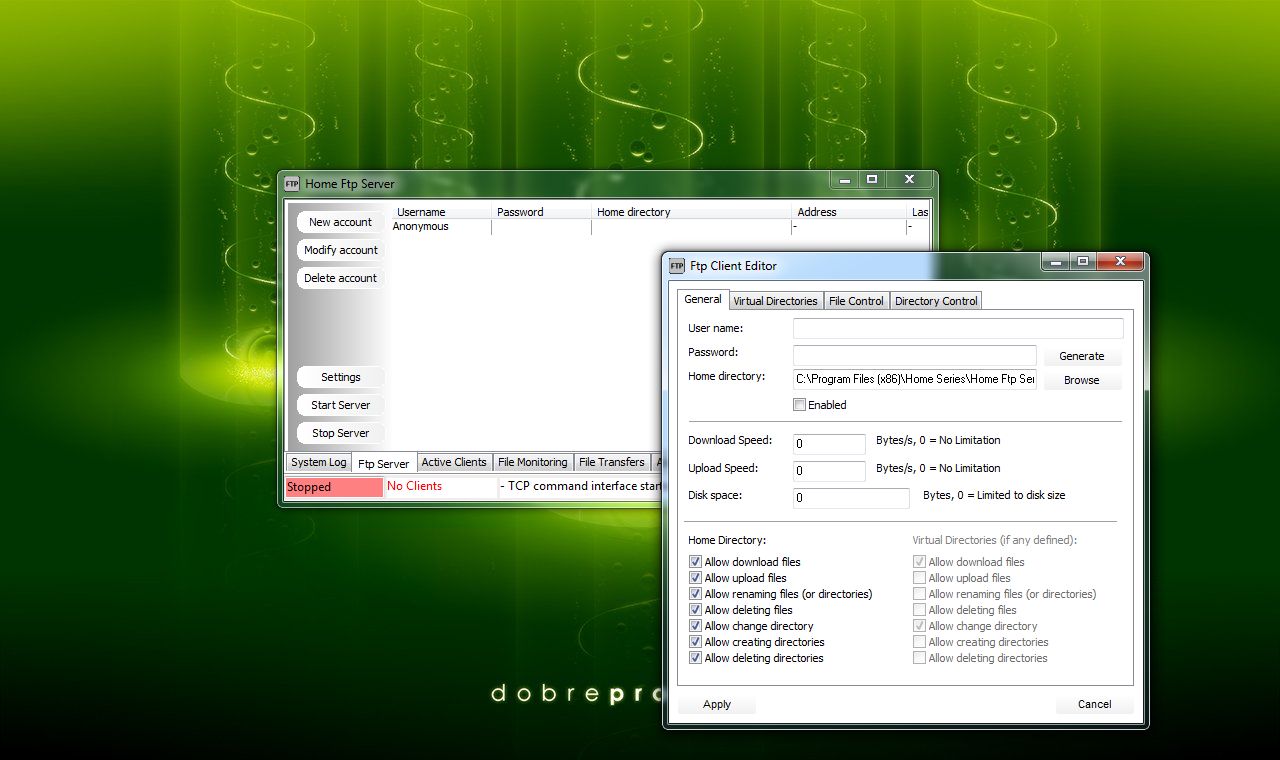Switch to the Virtual Directories tab
Image resolution: width=1280 pixels, height=760 pixels.
pyautogui.click(x=775, y=301)
